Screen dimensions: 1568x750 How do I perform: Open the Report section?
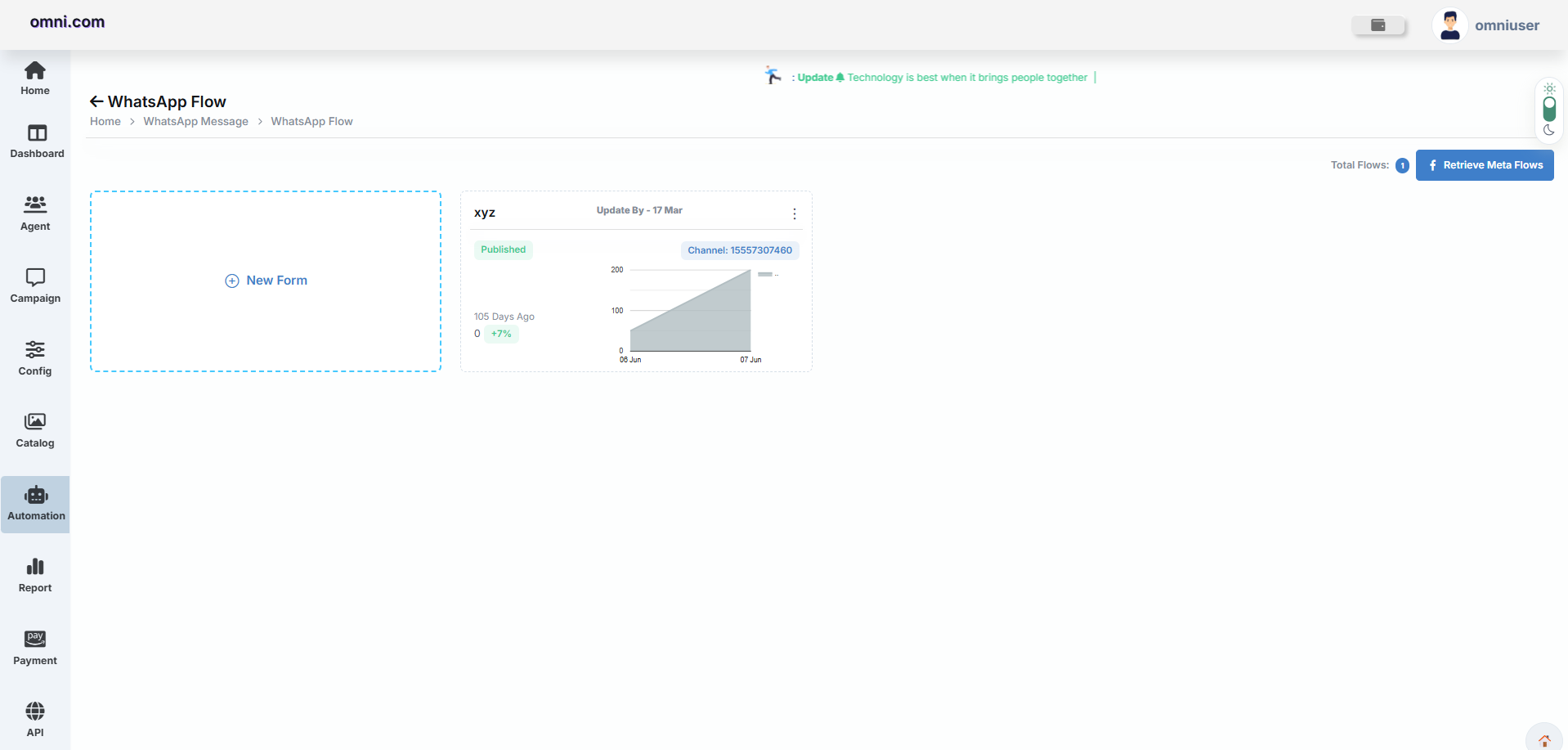point(35,576)
